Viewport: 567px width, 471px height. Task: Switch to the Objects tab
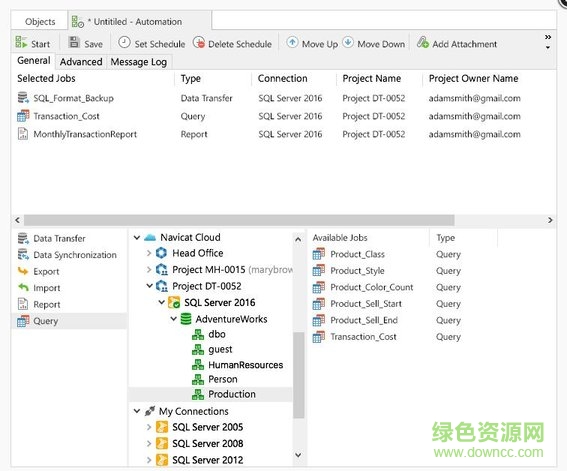pyautogui.click(x=40, y=21)
